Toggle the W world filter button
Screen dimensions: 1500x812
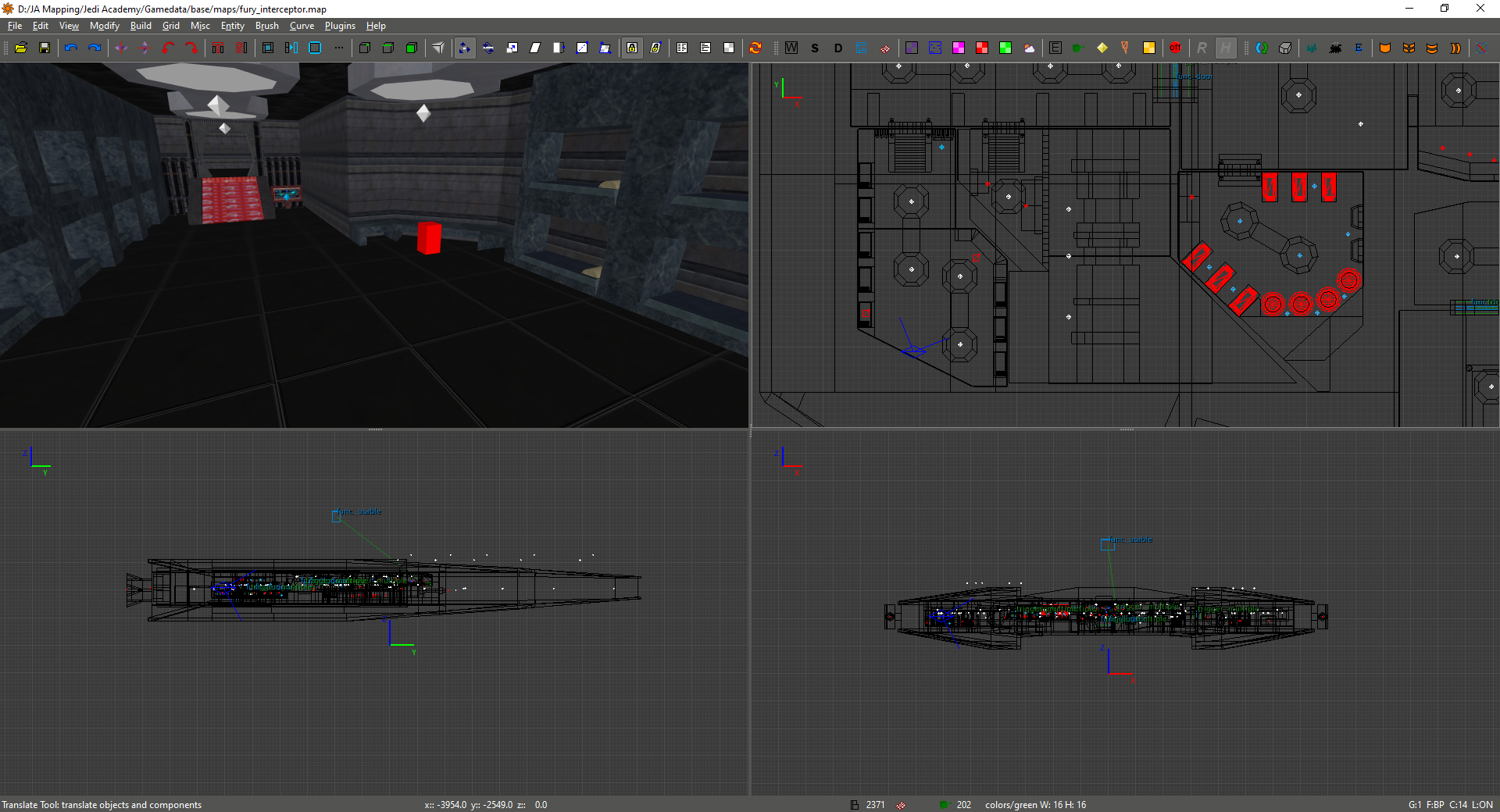[791, 48]
